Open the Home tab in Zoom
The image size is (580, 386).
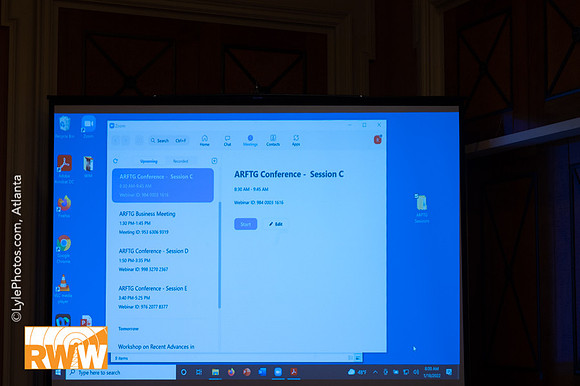(205, 140)
